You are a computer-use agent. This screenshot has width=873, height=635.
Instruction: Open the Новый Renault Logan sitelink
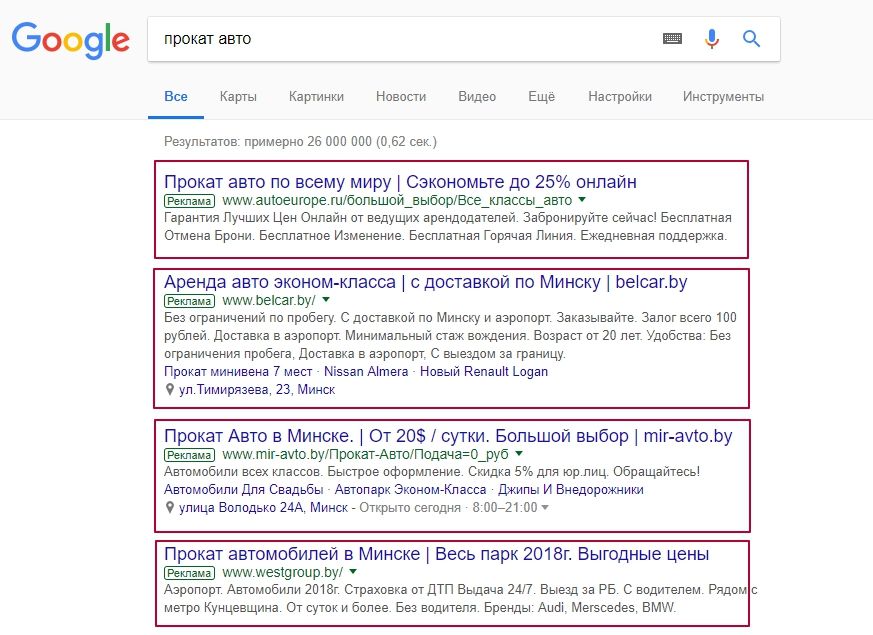(x=484, y=371)
